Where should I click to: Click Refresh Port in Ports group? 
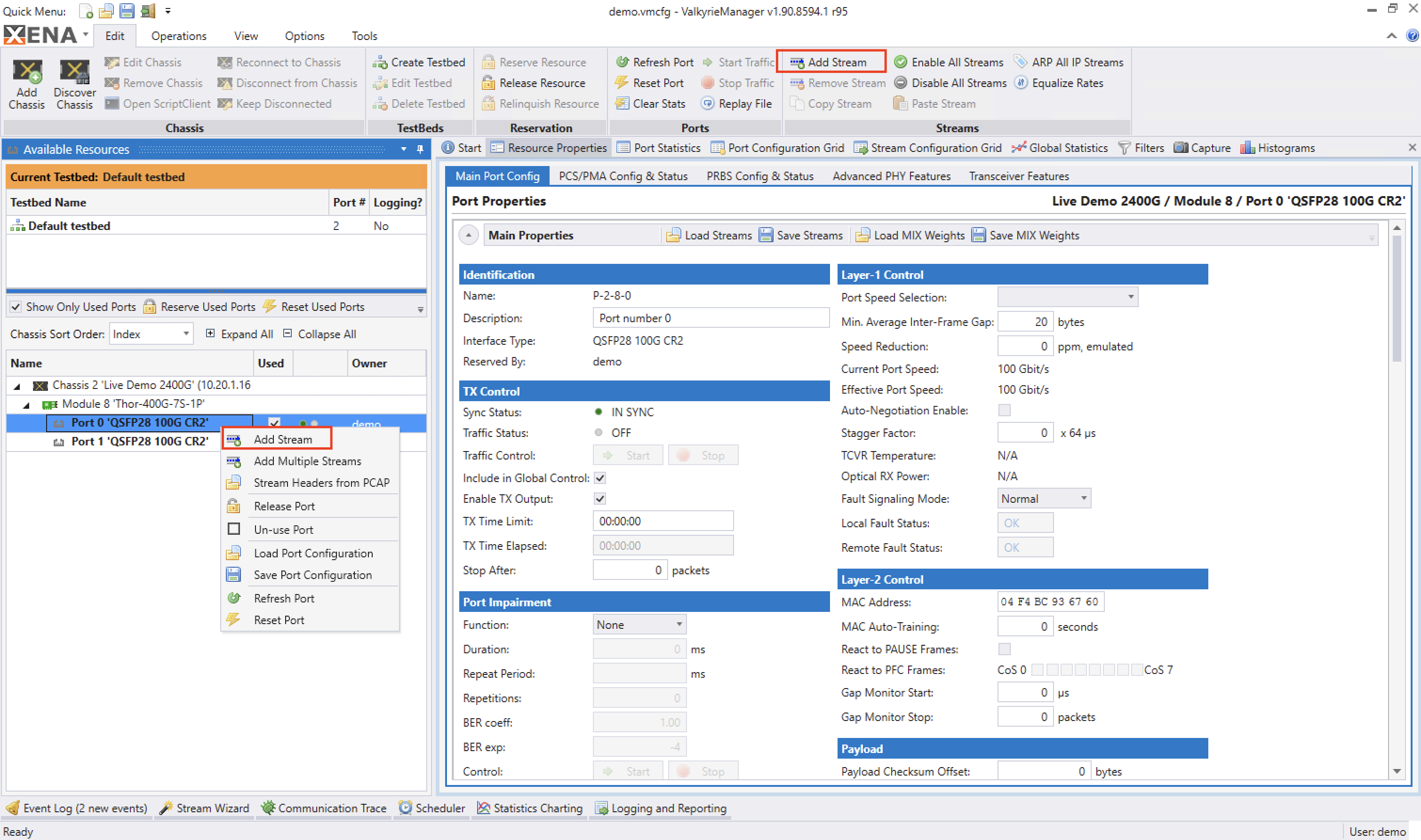(654, 62)
